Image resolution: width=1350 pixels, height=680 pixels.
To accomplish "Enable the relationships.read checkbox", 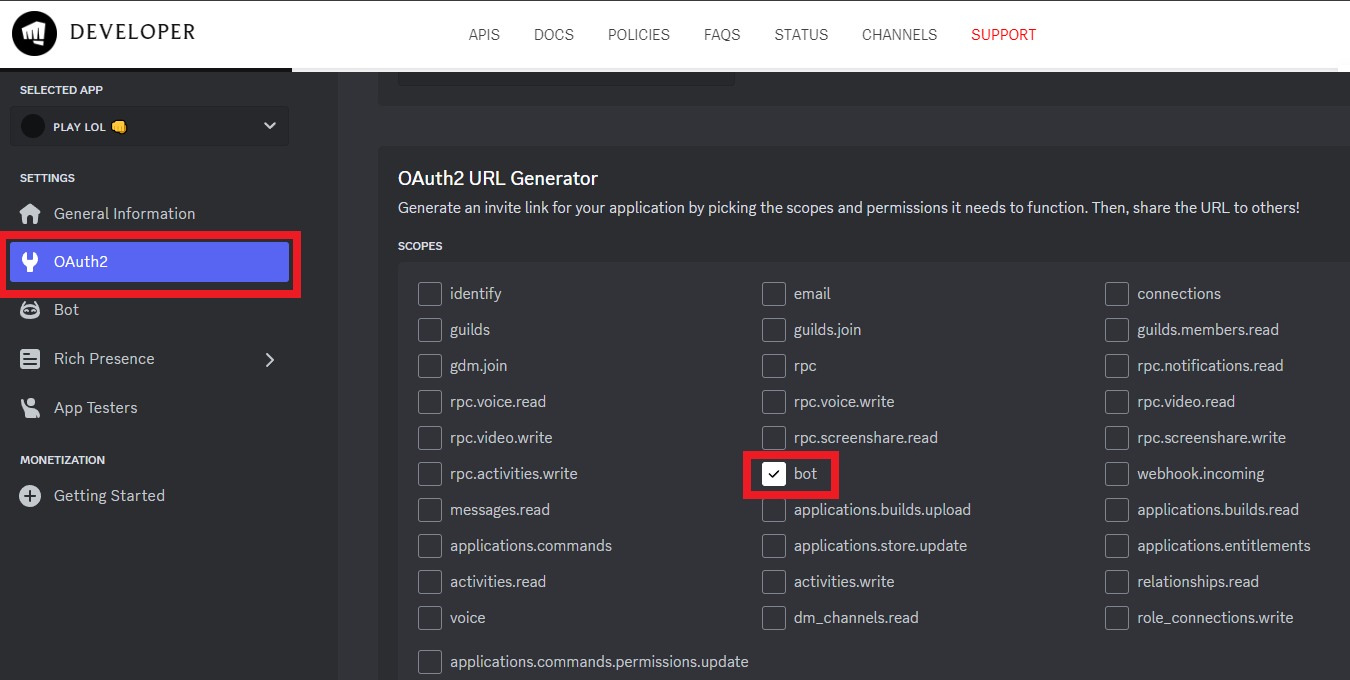I will coord(1117,582).
